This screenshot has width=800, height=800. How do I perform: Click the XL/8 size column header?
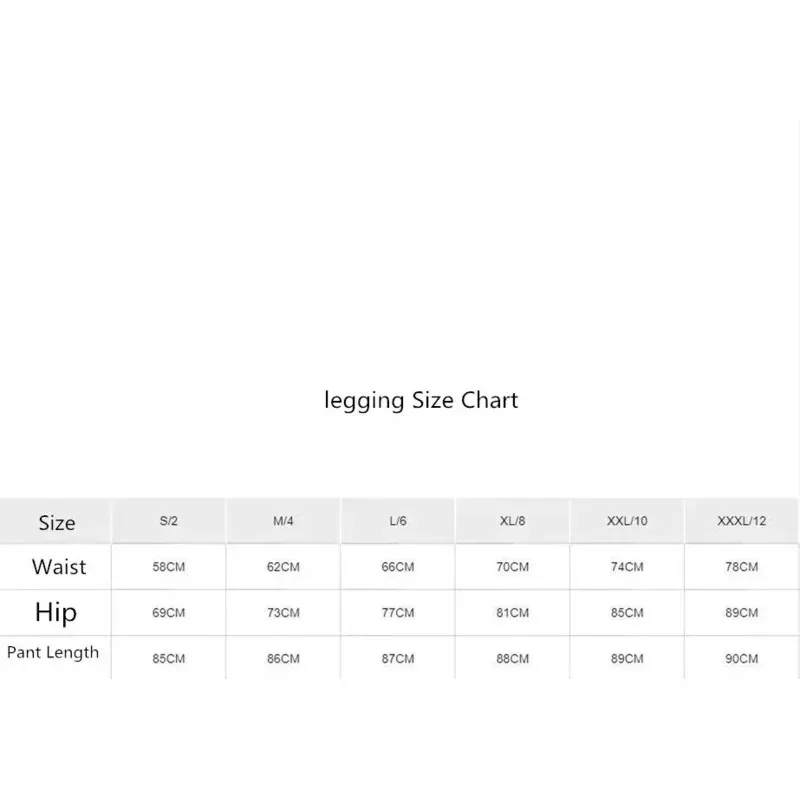(513, 522)
